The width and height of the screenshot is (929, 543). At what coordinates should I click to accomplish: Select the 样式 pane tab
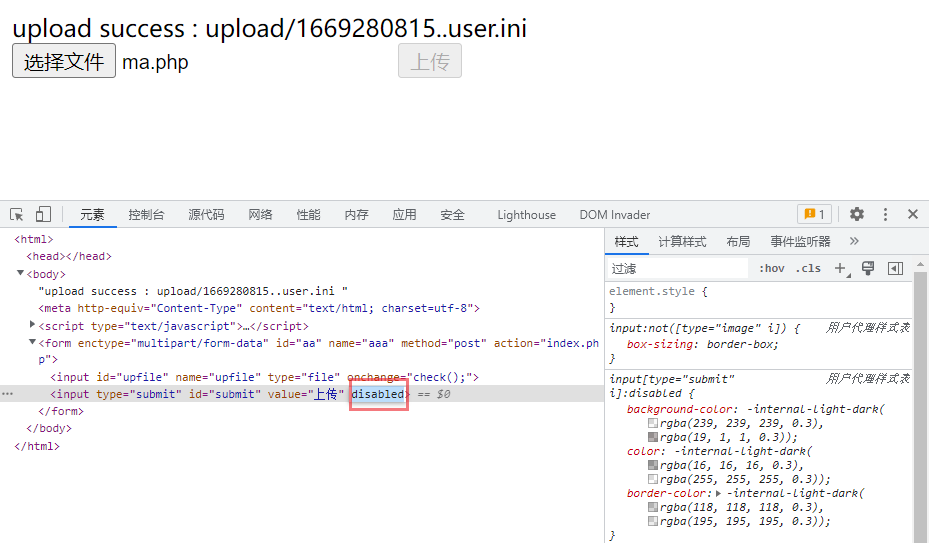pyautogui.click(x=626, y=242)
